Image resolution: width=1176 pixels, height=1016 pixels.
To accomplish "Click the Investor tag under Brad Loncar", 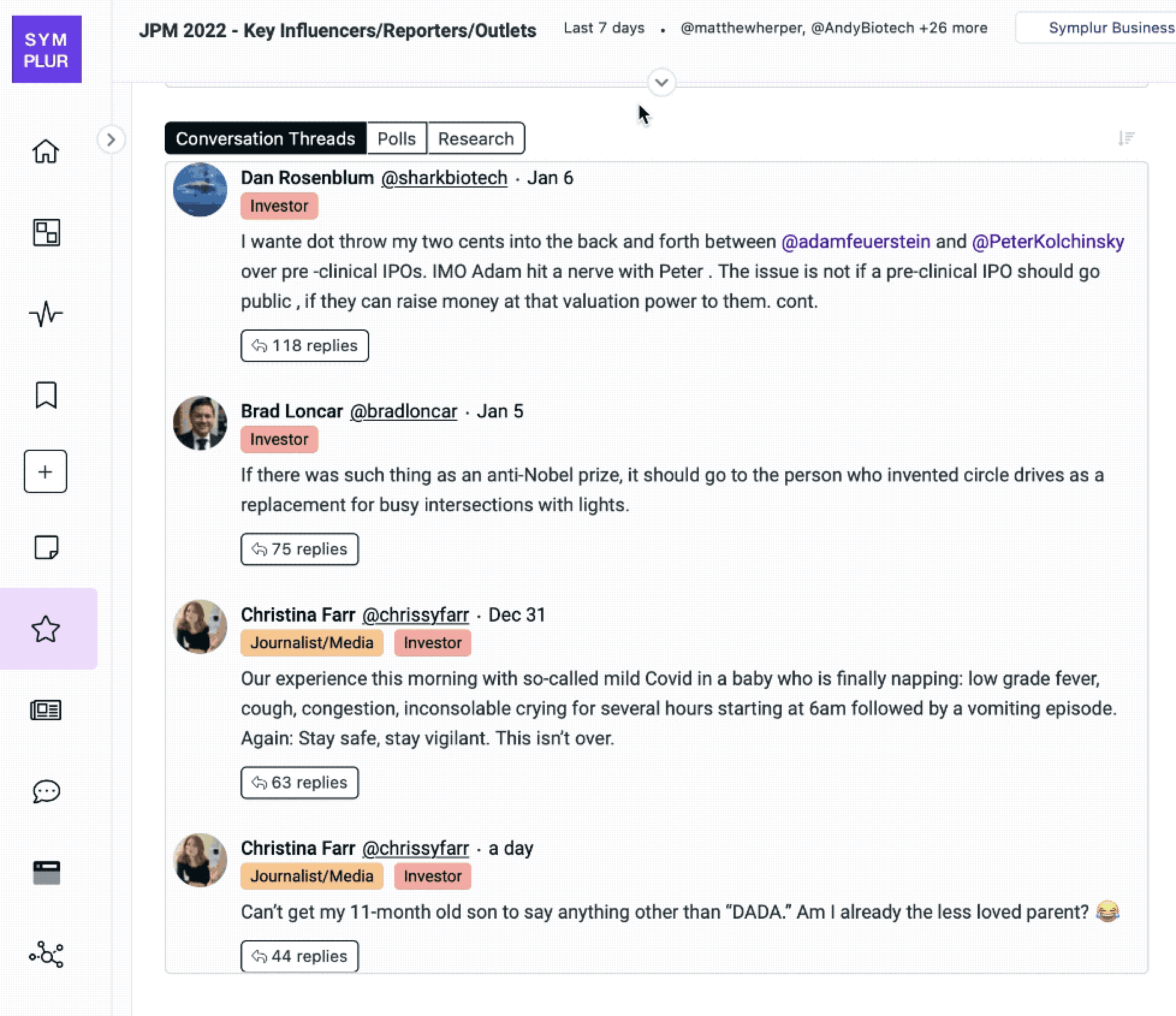I will coord(279,439).
